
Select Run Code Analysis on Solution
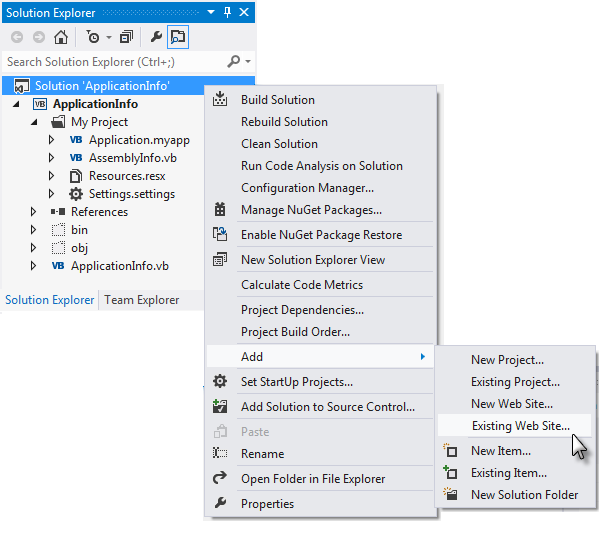(x=322, y=166)
